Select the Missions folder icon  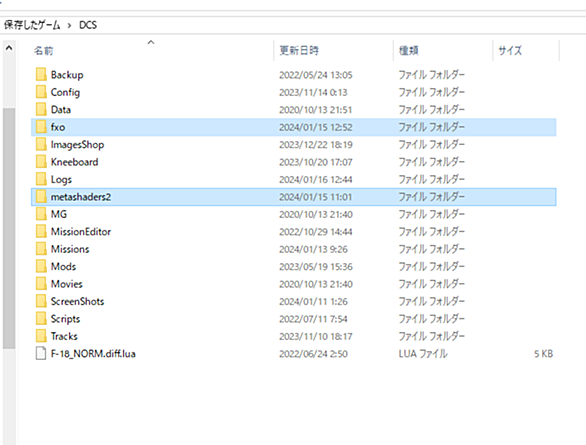41,249
